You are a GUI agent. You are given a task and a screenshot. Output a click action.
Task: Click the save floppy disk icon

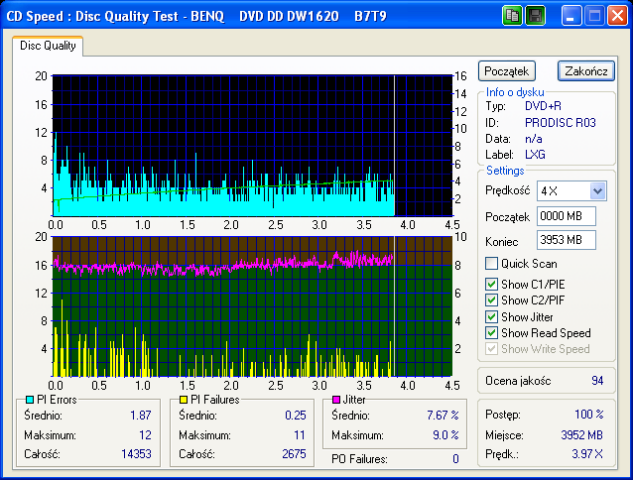pyautogui.click(x=536, y=16)
